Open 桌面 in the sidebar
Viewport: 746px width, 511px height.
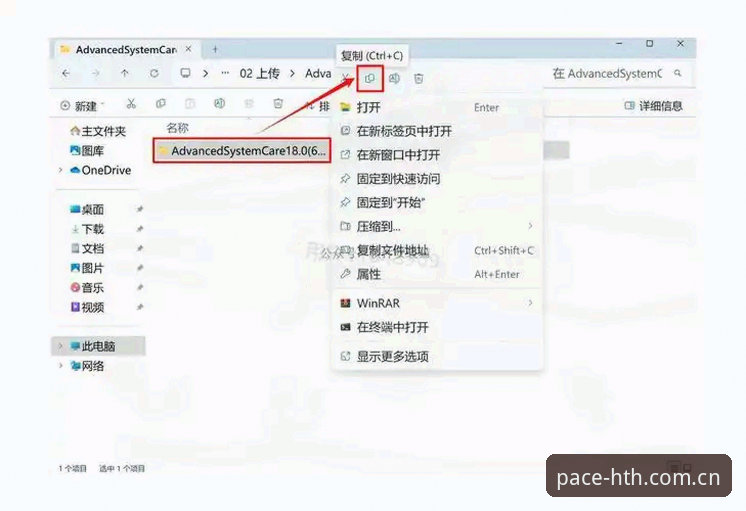pyautogui.click(x=87, y=209)
